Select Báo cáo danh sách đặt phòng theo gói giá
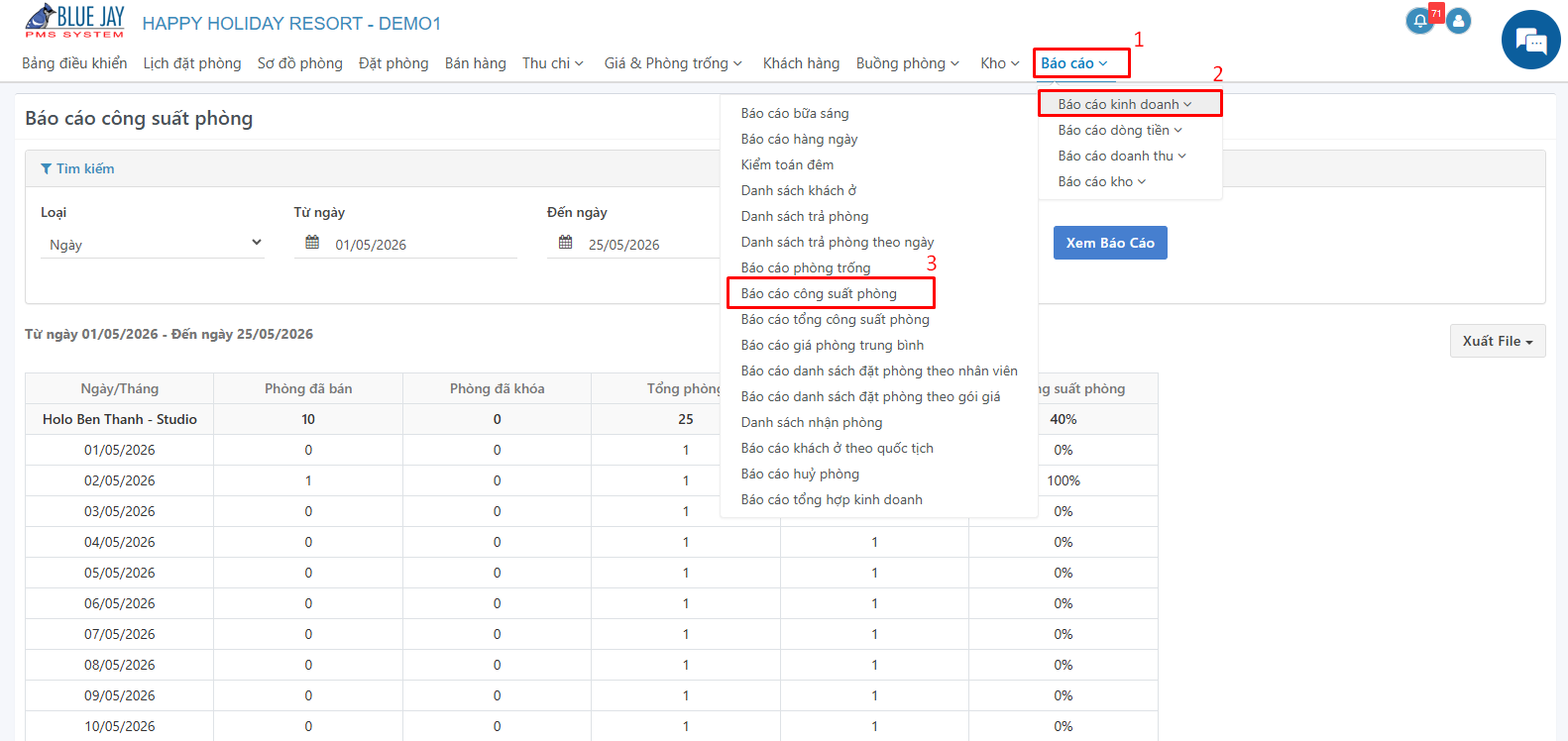Image resolution: width=1568 pixels, height=741 pixels. pyautogui.click(x=870, y=396)
